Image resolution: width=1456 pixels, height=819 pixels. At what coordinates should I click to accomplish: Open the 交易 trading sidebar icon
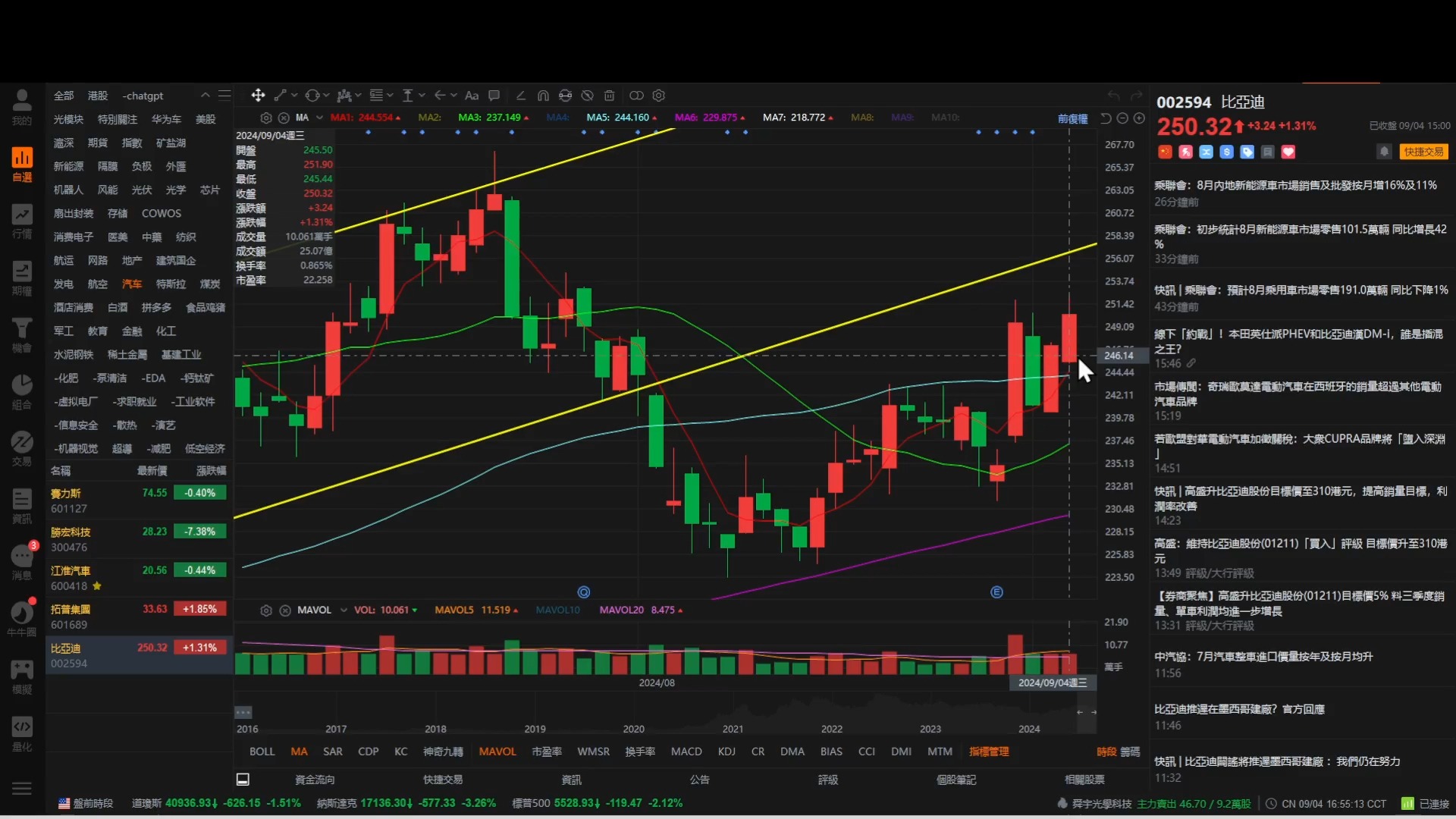click(x=22, y=449)
